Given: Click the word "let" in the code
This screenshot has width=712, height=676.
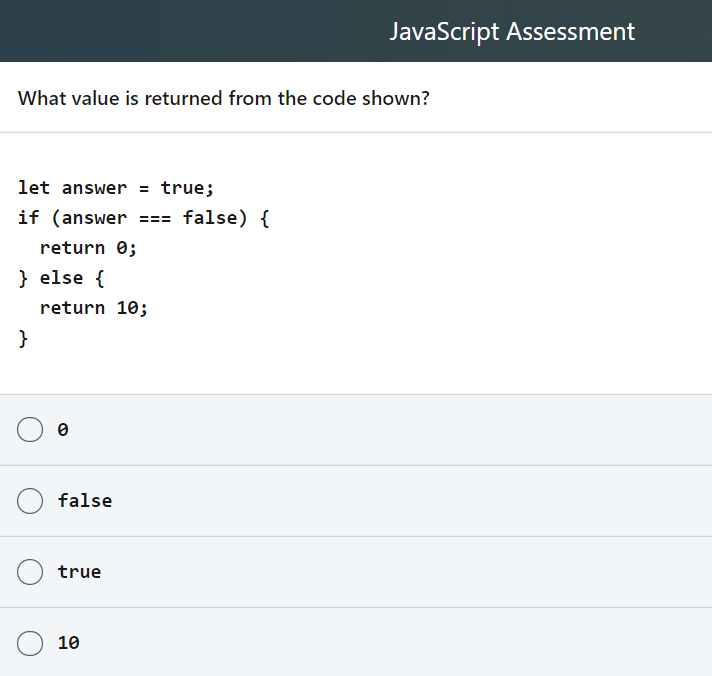Looking at the screenshot, I should [x=34, y=188].
